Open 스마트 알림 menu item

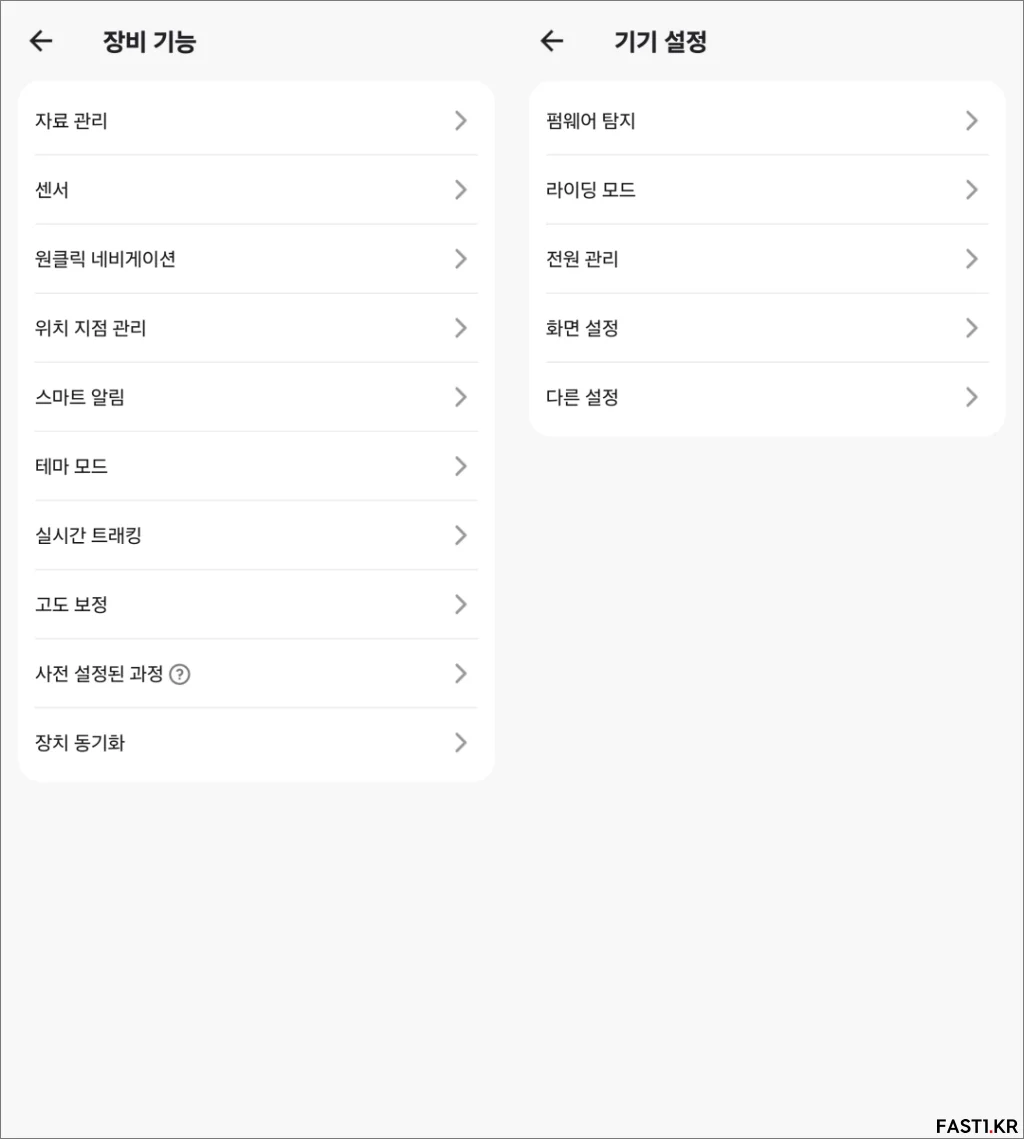pyautogui.click(x=256, y=397)
